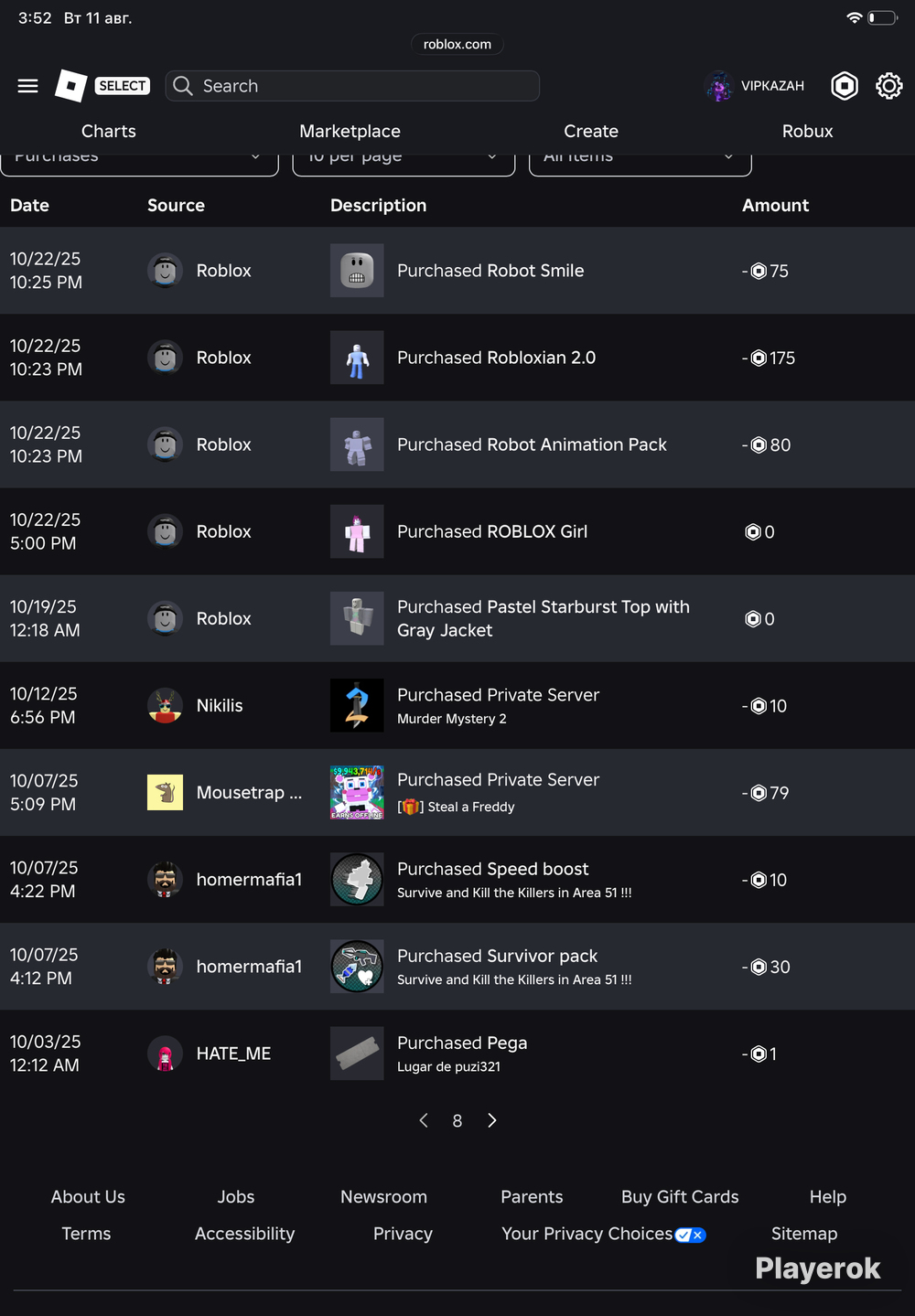Screen dimensions: 915x1316
Task: Click the Nikilis creator avatar
Action: pyautogui.click(x=166, y=706)
